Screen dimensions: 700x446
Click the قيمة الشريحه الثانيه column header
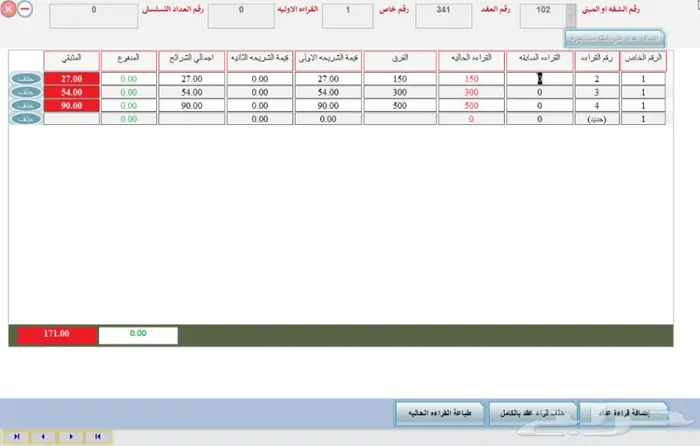[x=260, y=61]
